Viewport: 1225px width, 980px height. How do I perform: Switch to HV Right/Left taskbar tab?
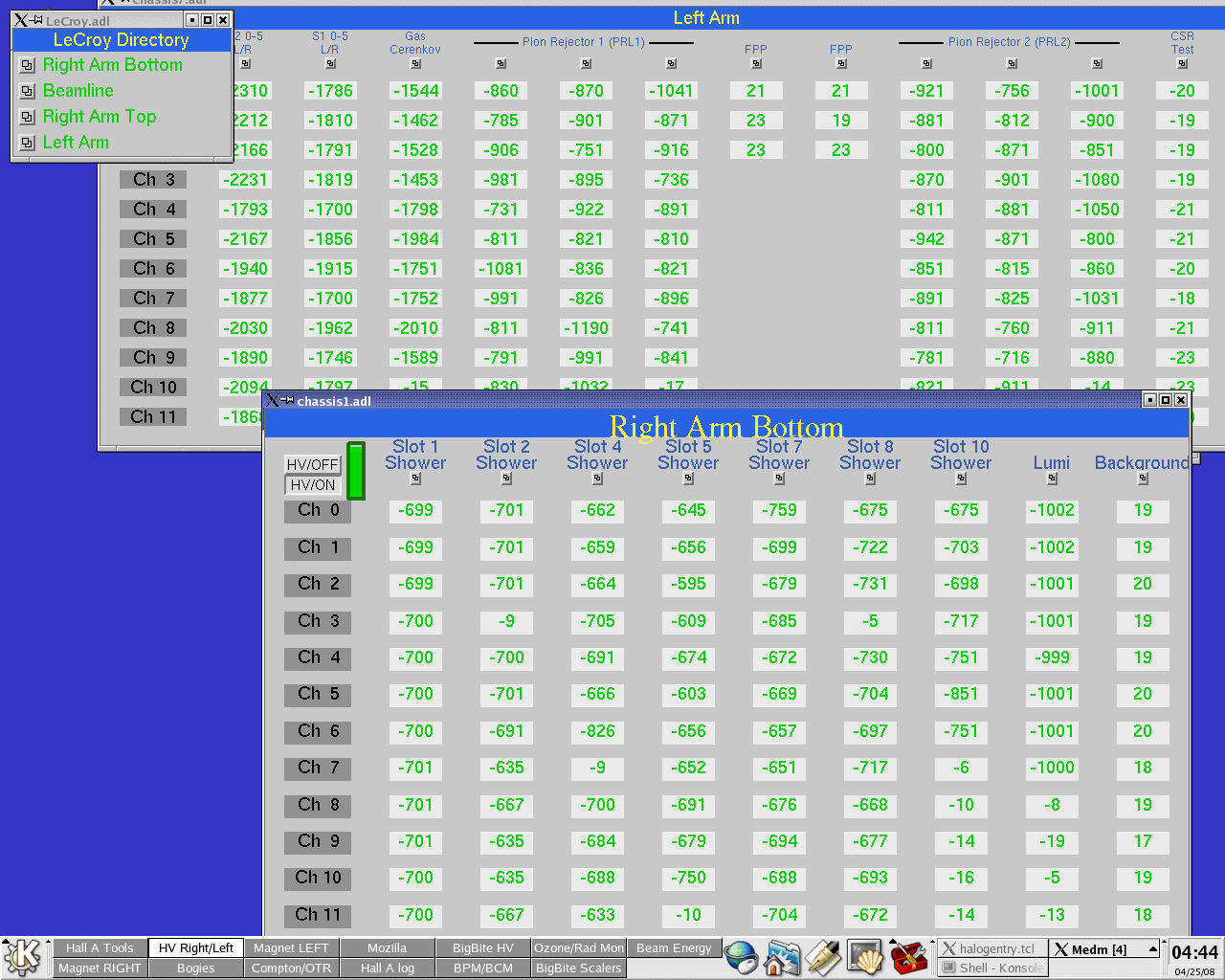(x=195, y=948)
